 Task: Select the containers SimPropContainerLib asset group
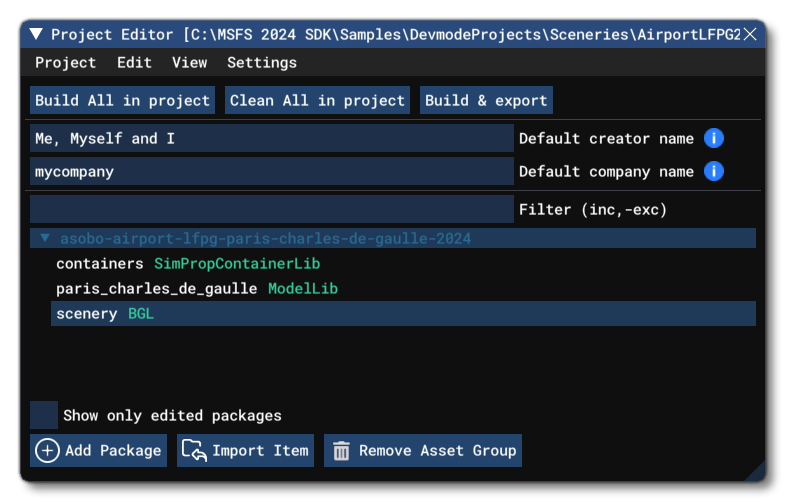[403, 263]
